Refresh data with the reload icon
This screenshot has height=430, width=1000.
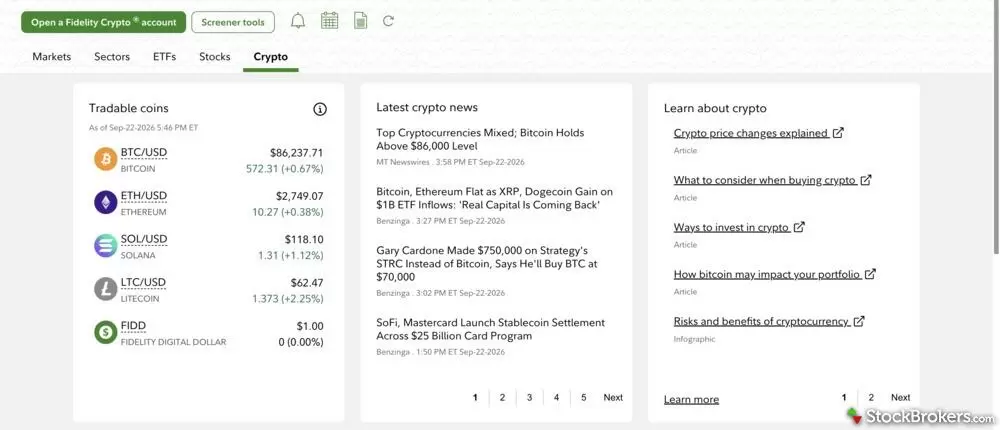(x=388, y=21)
